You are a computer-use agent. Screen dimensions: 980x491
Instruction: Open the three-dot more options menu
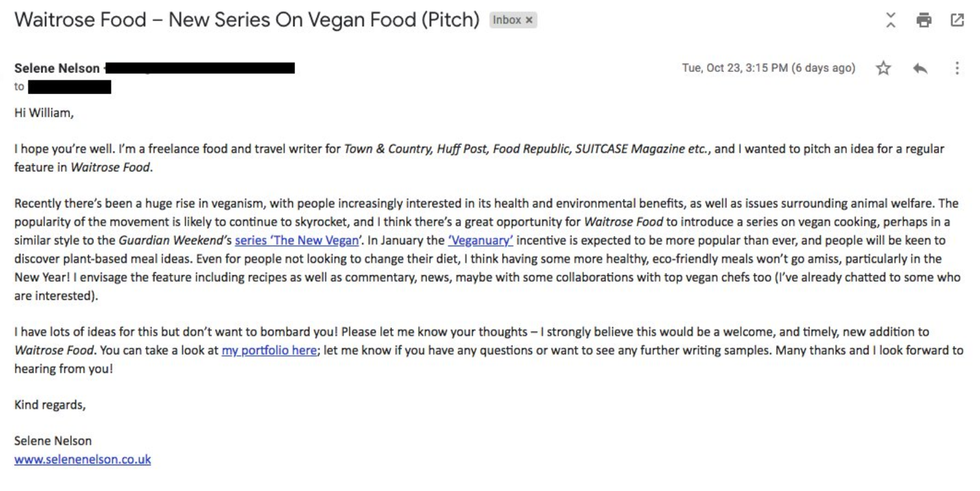[957, 69]
